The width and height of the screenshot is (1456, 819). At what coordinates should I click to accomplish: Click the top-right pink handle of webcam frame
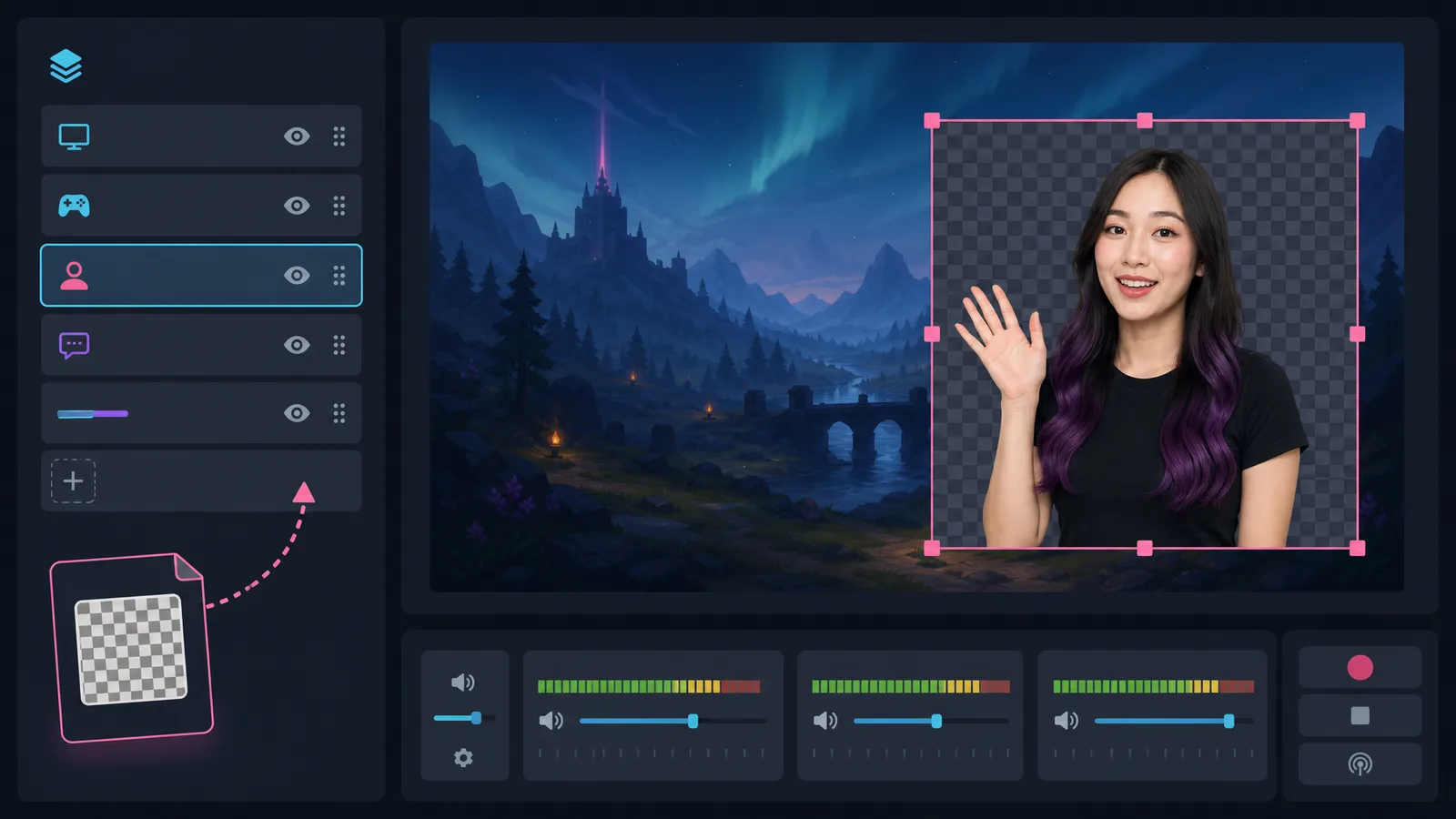(x=1357, y=120)
